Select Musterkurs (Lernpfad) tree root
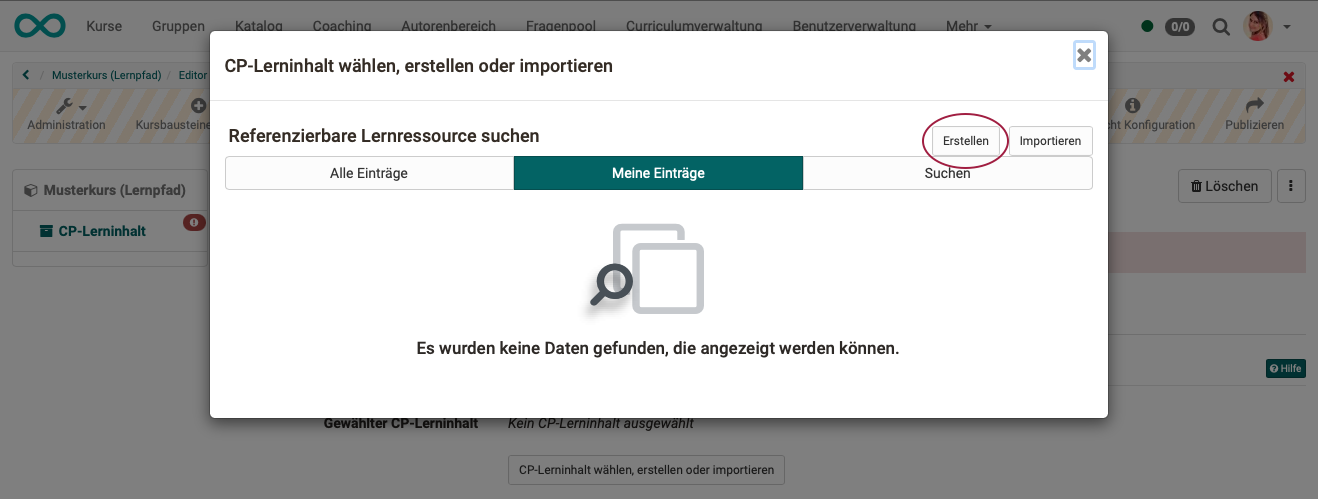1318x499 pixels. coord(114,190)
